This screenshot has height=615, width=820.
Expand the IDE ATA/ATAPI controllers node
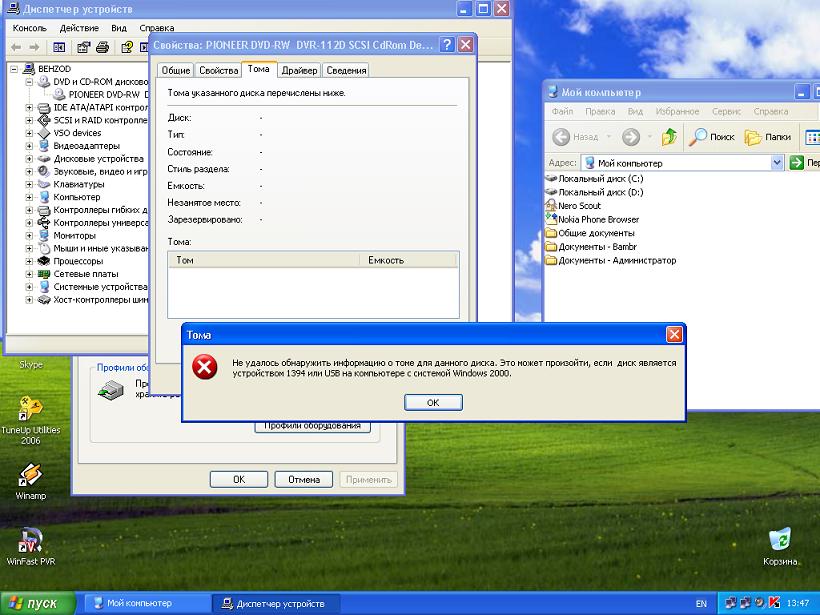click(29, 108)
